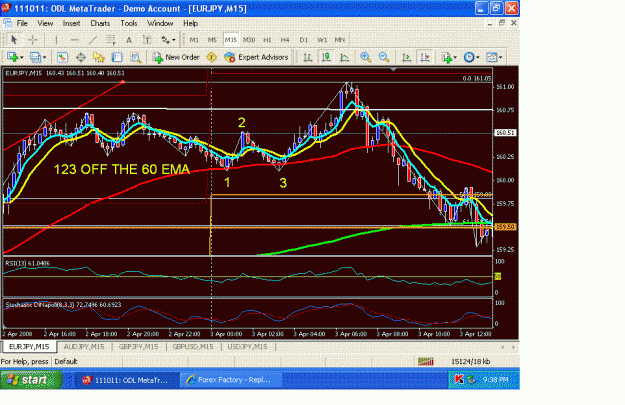
Task: Open the File menu
Action: pos(22,23)
